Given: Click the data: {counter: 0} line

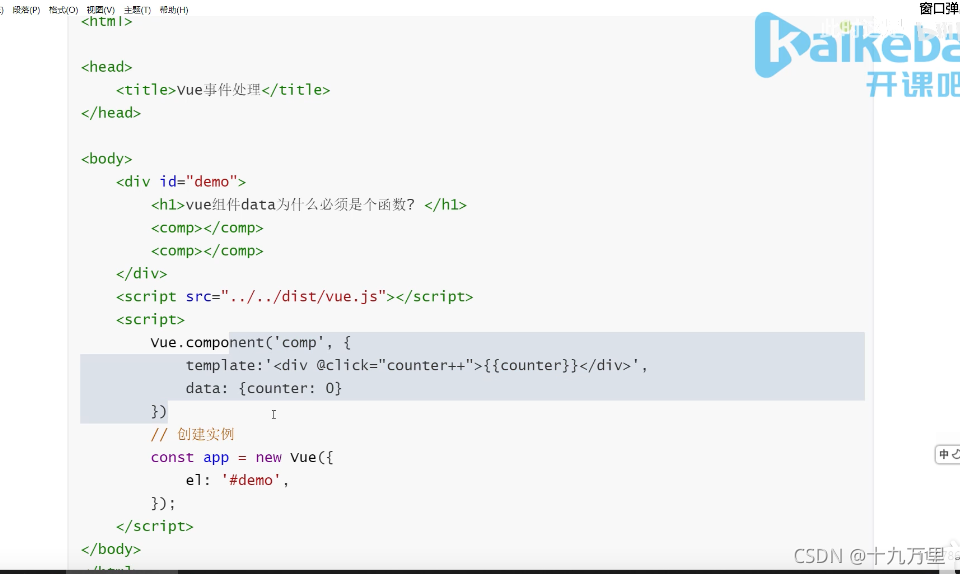Looking at the screenshot, I should (264, 389).
